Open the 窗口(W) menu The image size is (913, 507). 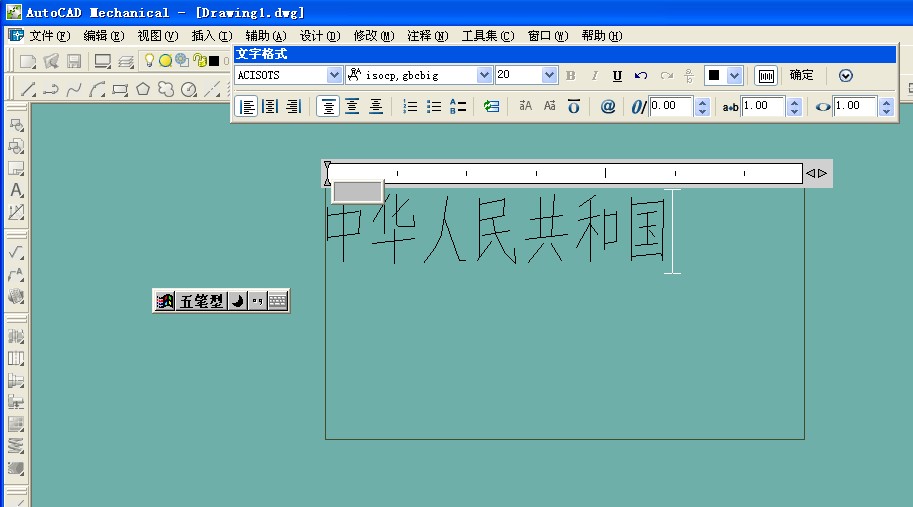click(x=548, y=36)
